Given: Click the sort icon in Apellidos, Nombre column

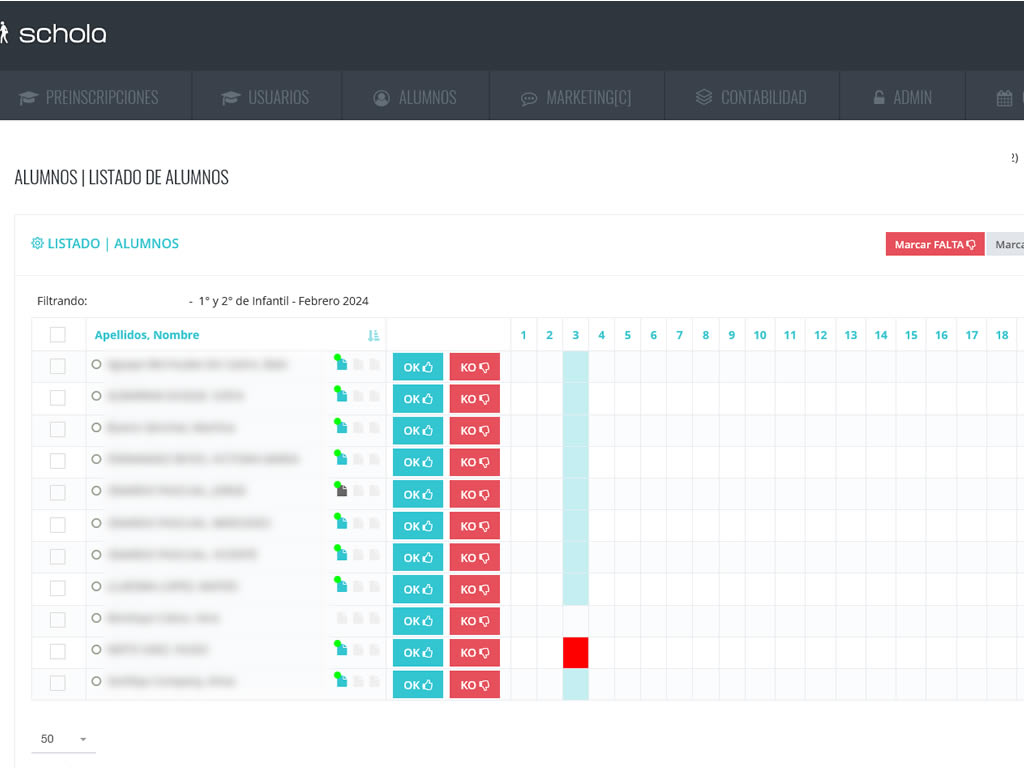Looking at the screenshot, I should (x=373, y=336).
